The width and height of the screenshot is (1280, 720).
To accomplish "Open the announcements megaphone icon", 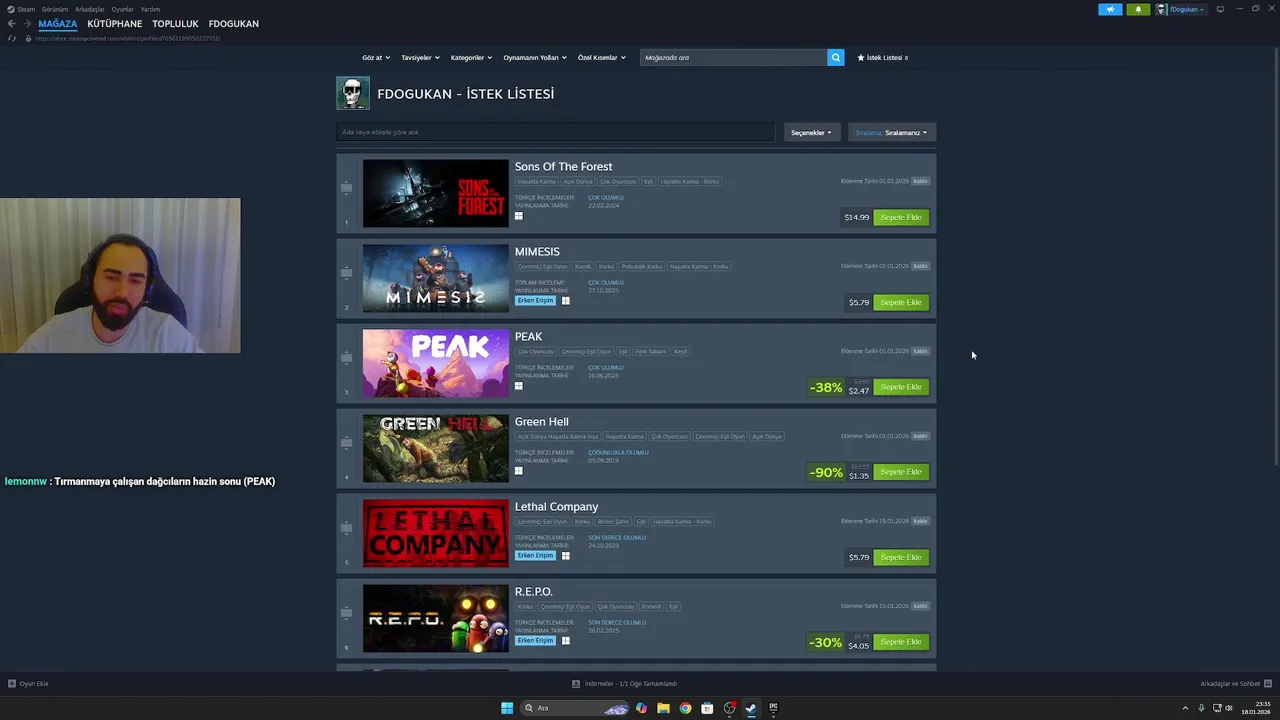I will [1110, 9].
